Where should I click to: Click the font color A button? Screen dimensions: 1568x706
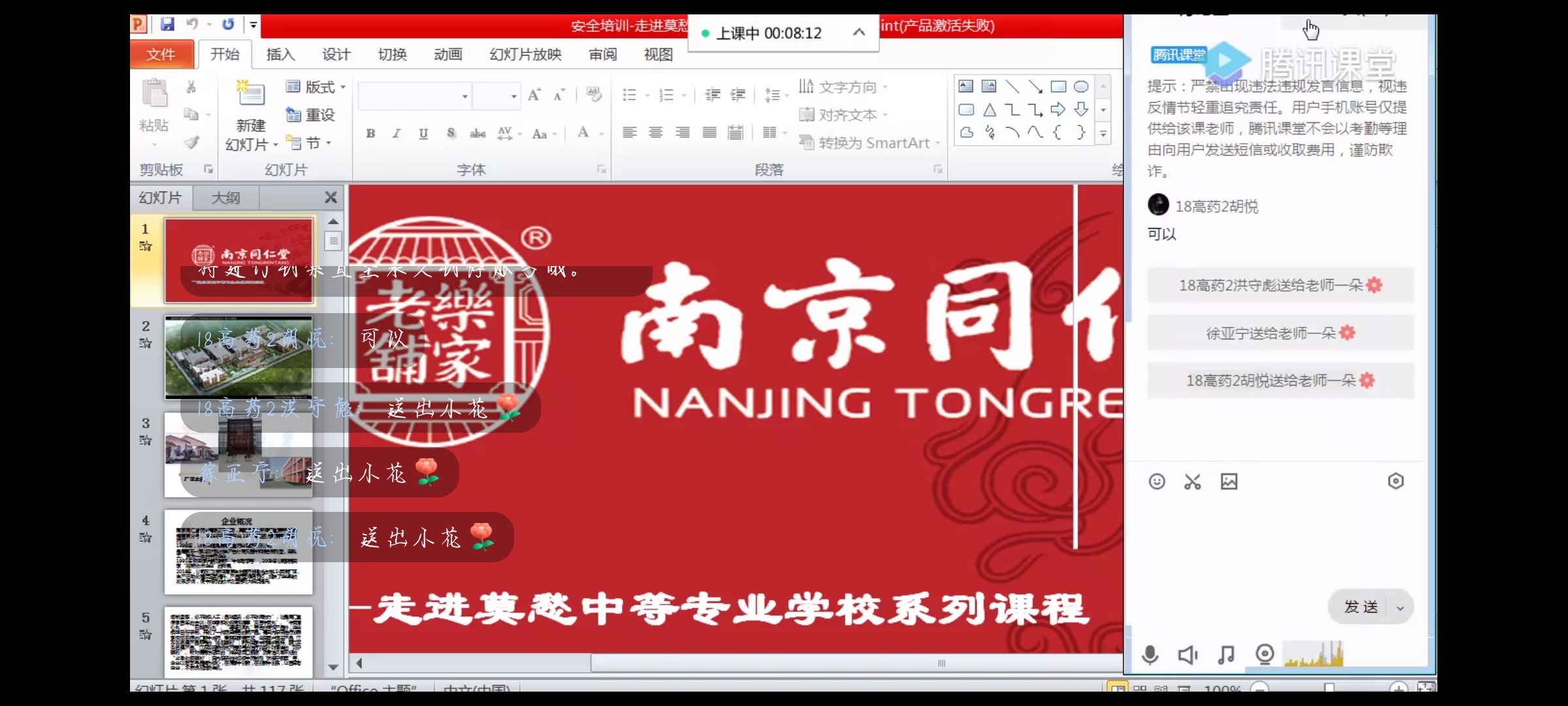pos(583,133)
